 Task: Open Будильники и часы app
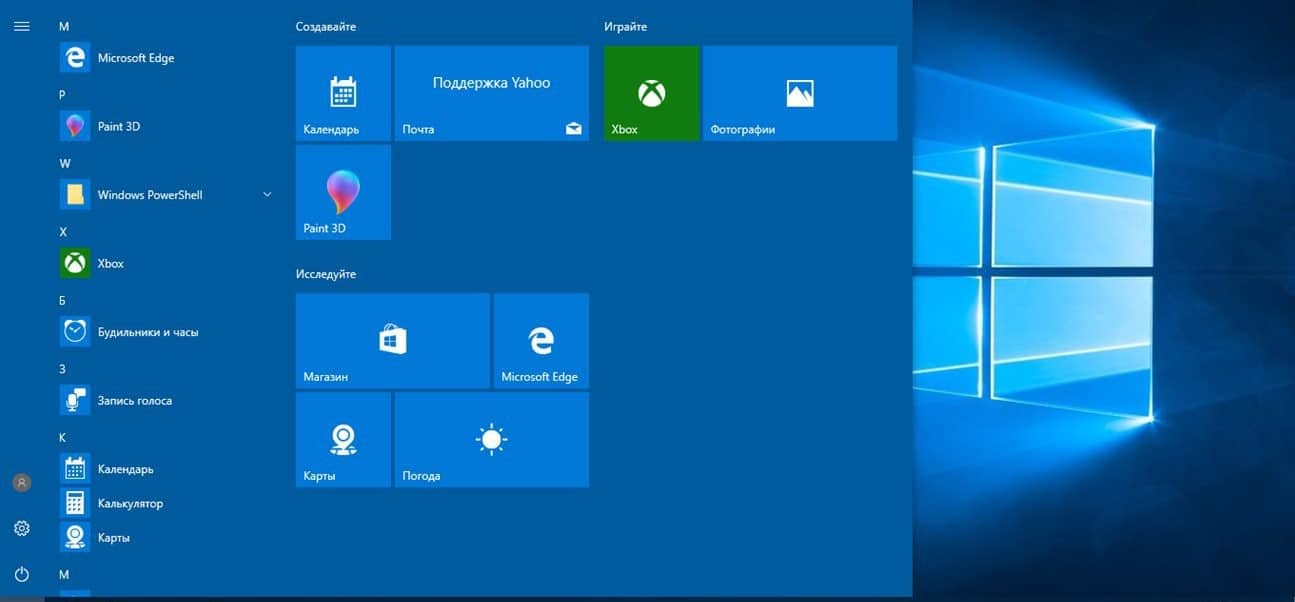pos(147,332)
